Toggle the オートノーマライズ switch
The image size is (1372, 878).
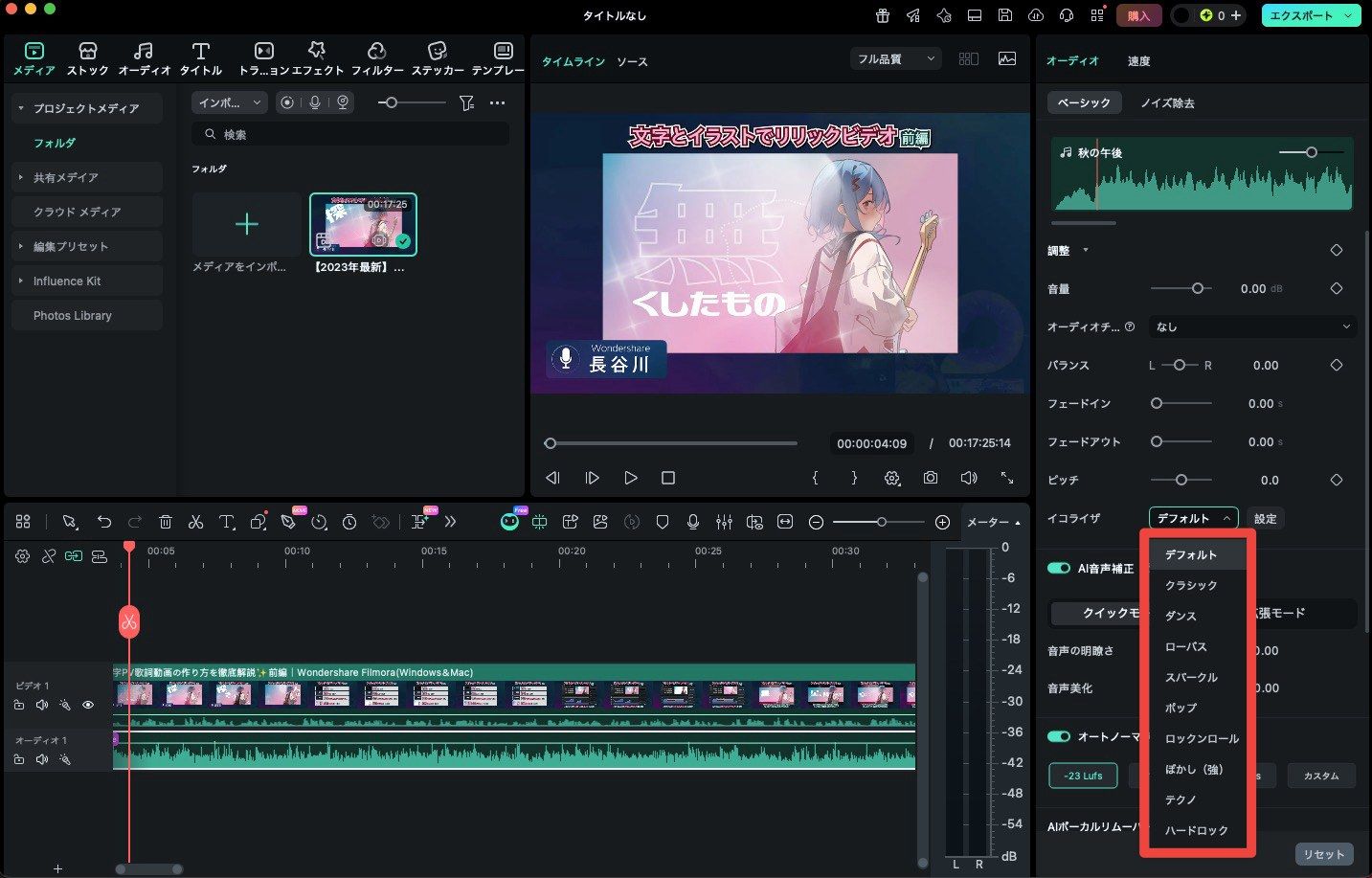(x=1059, y=736)
